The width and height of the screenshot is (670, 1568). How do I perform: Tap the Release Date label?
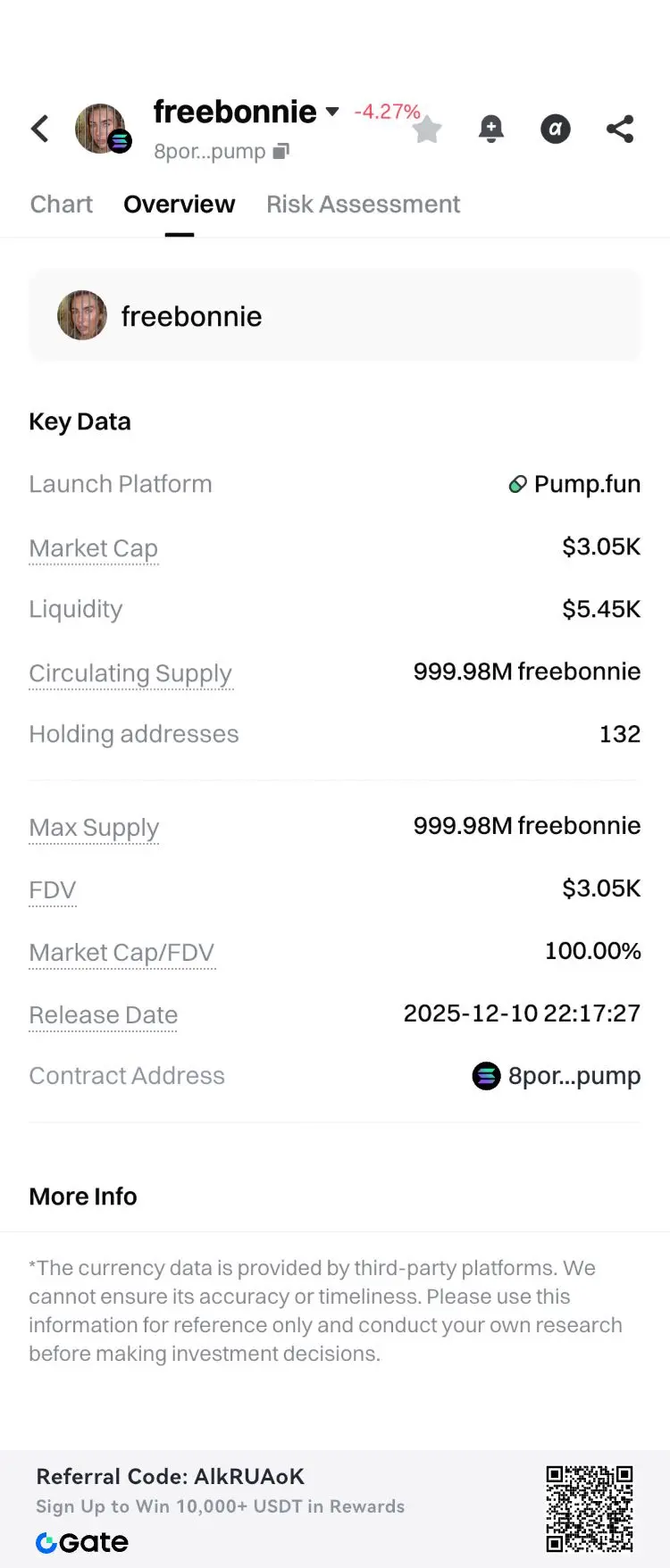pyautogui.click(x=103, y=1015)
